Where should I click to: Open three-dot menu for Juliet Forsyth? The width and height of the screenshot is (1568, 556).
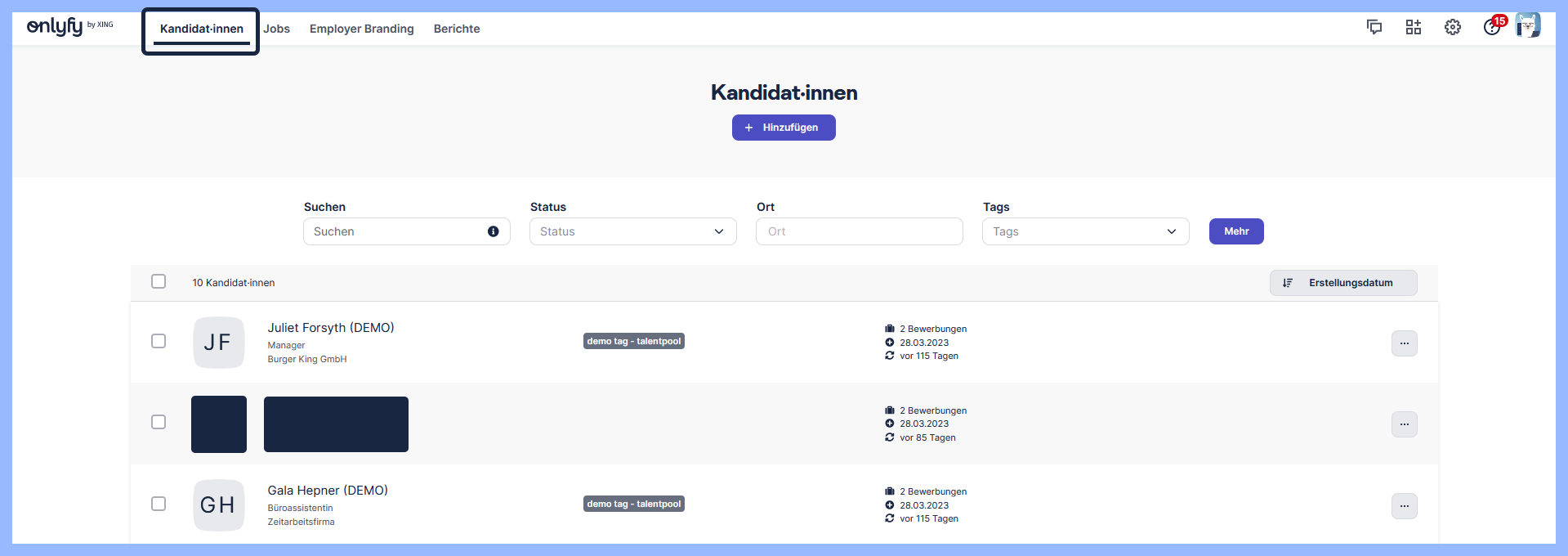tap(1404, 343)
